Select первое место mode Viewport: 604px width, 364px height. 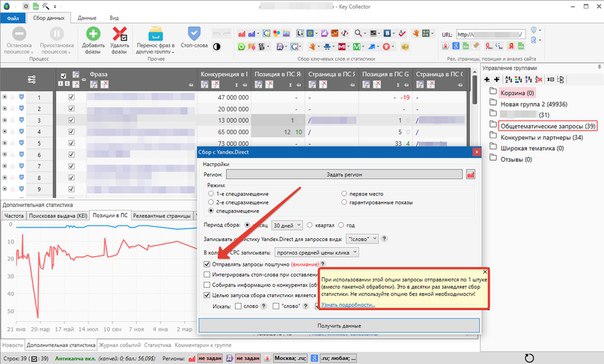(344, 194)
